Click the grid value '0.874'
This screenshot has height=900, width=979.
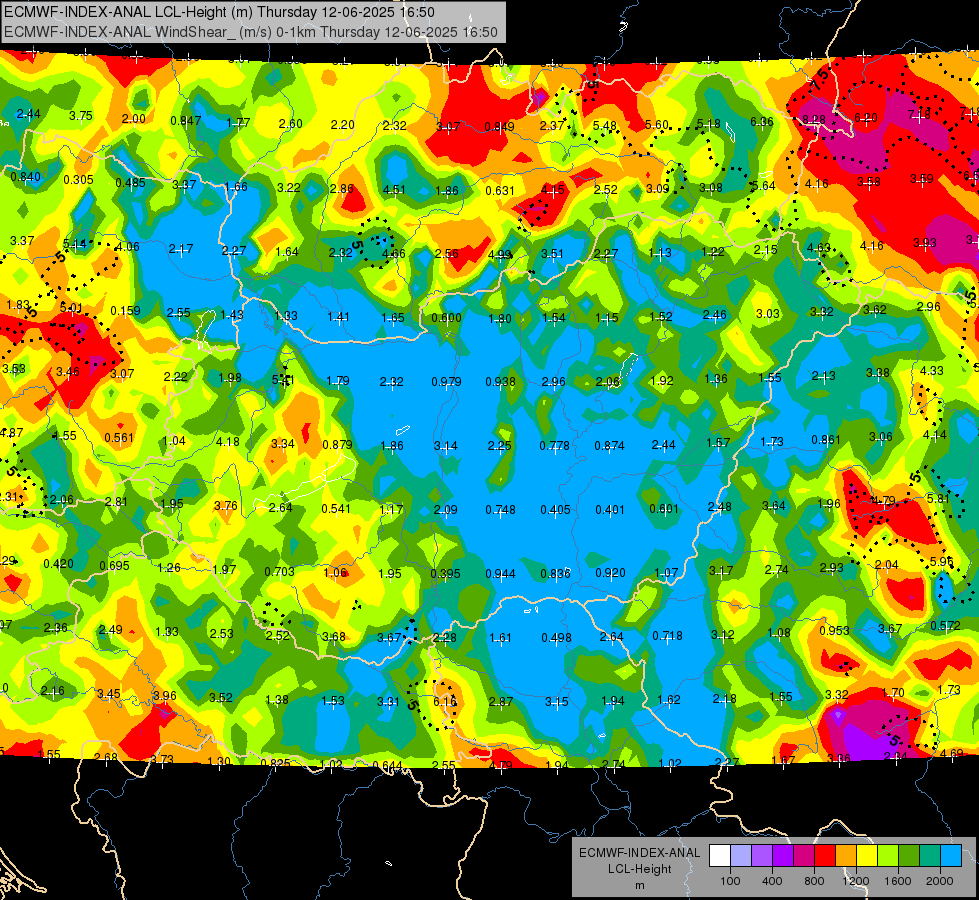609,445
